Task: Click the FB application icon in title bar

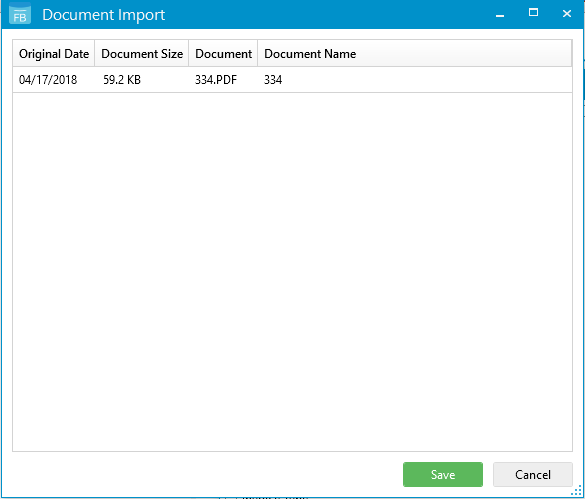Action: [x=20, y=14]
